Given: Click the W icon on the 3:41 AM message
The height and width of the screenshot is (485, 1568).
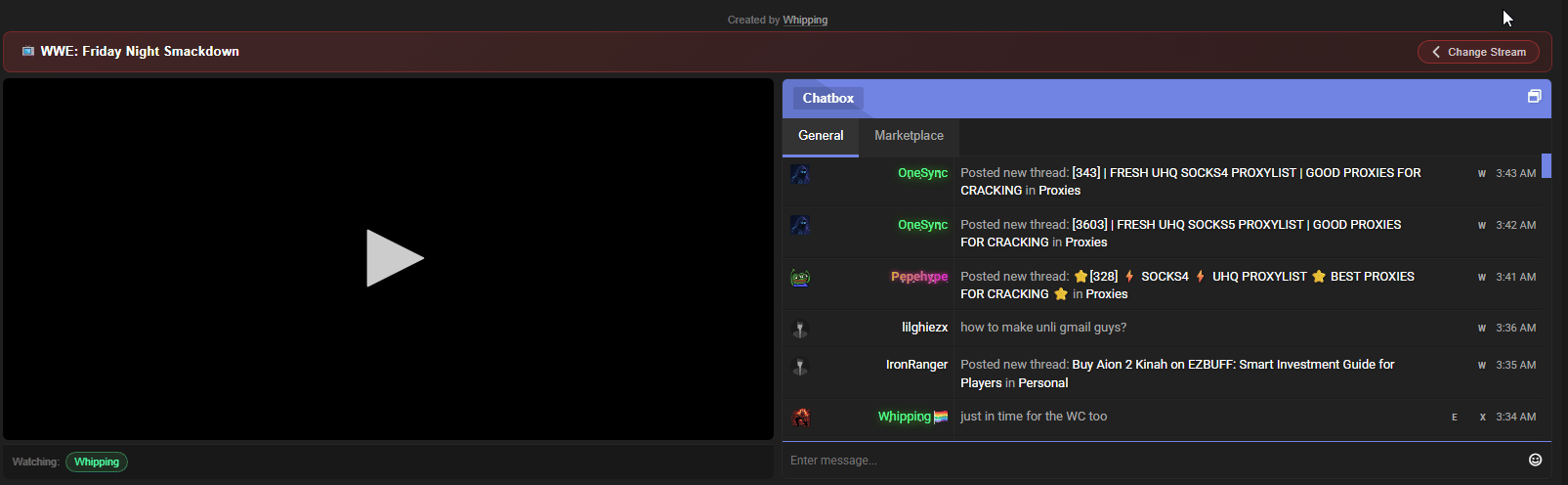Looking at the screenshot, I should [1482, 278].
